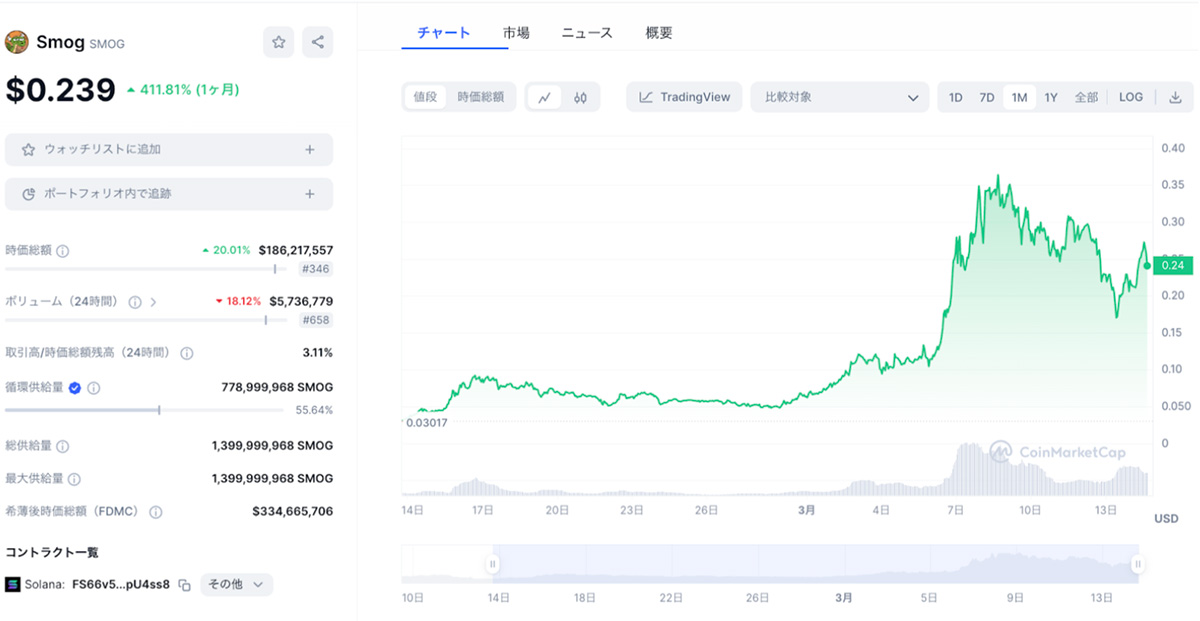This screenshot has height=621, width=1200.
Task: Open info icon next to ボリューム（24時間）
Action: coord(135,301)
